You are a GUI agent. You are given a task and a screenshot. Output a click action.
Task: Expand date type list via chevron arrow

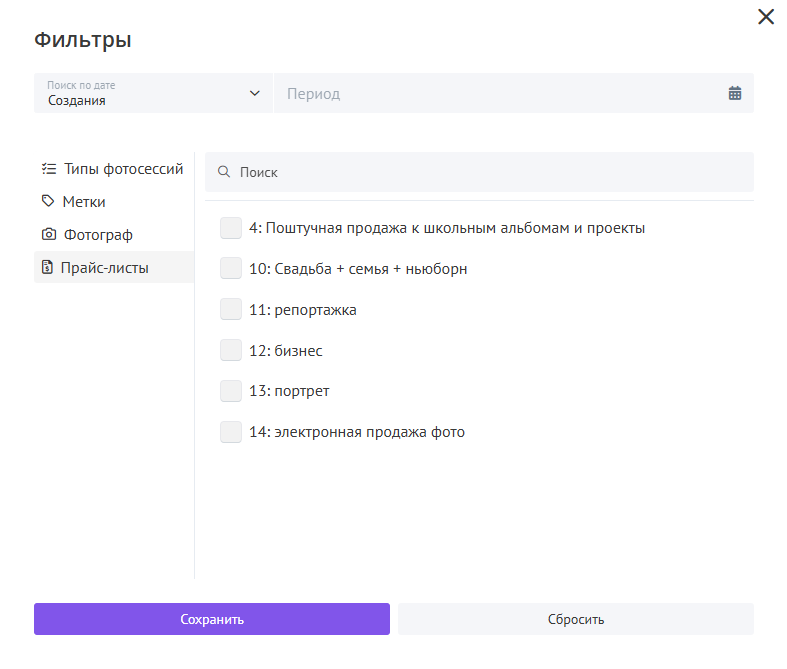[255, 93]
